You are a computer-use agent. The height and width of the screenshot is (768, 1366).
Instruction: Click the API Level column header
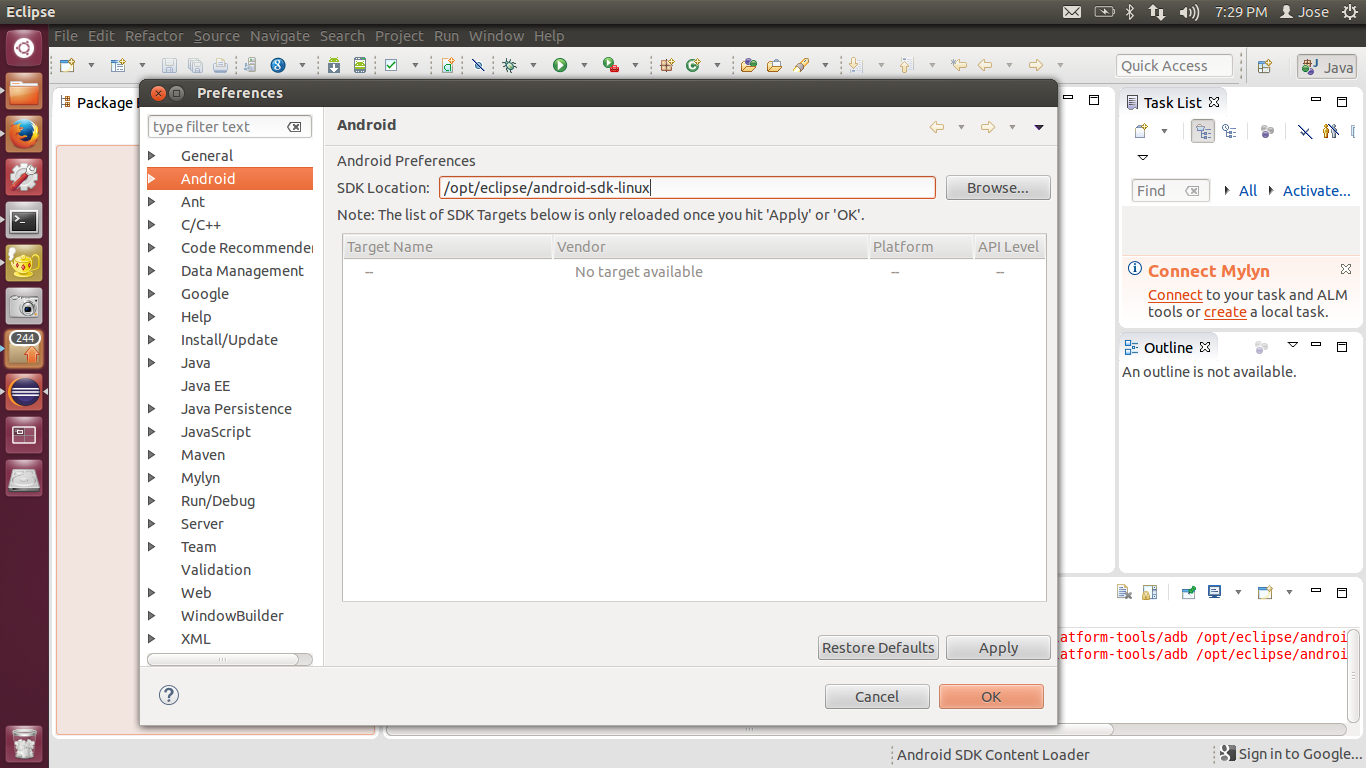pos(1009,247)
